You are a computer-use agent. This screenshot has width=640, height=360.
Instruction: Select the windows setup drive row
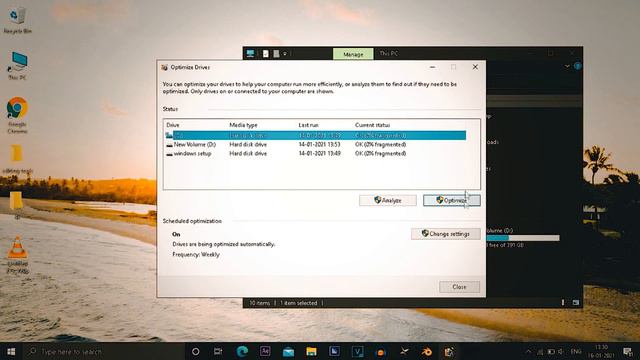tap(315, 153)
